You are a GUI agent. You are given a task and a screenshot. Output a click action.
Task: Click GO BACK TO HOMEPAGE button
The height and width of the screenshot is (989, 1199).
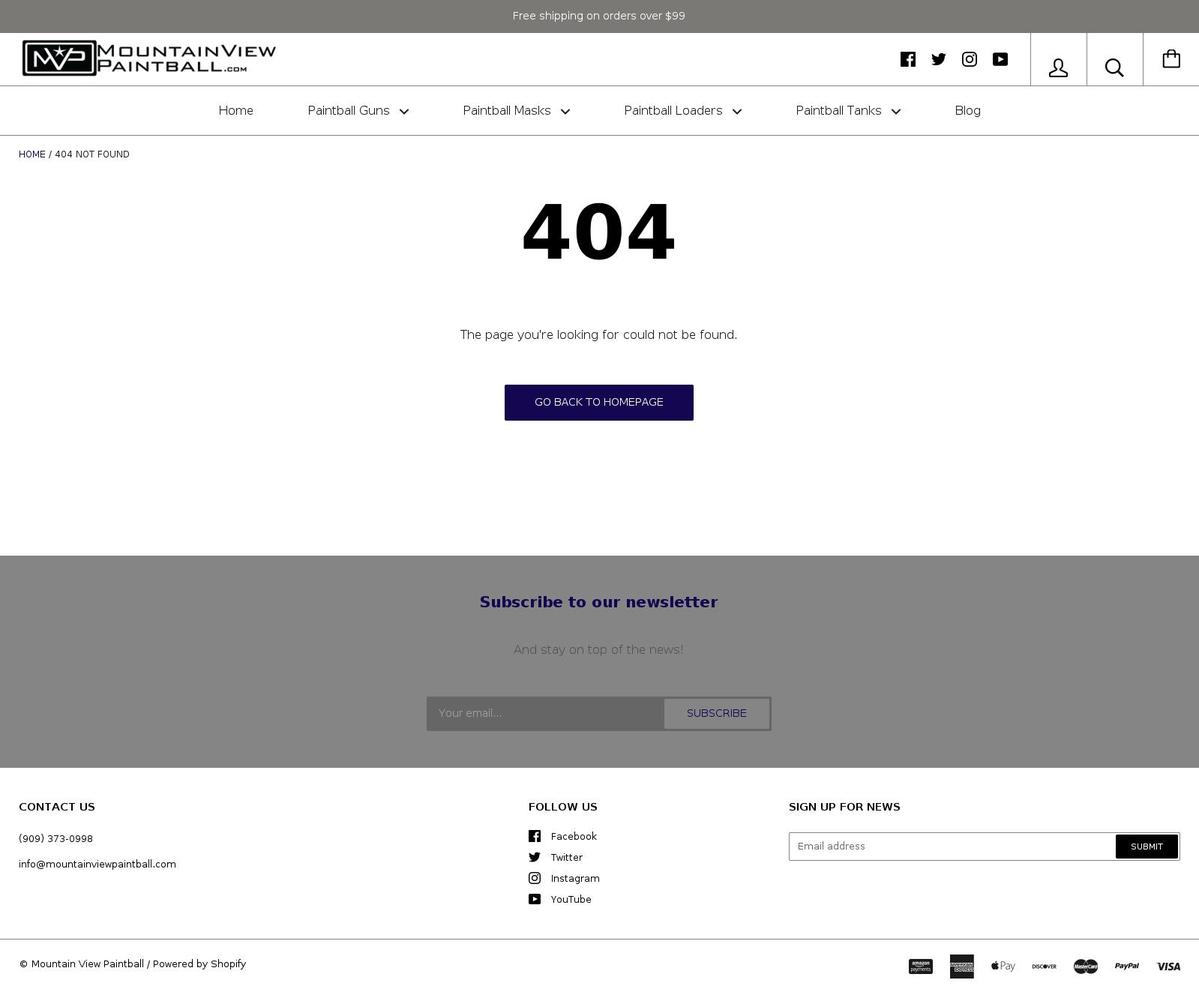(x=599, y=402)
